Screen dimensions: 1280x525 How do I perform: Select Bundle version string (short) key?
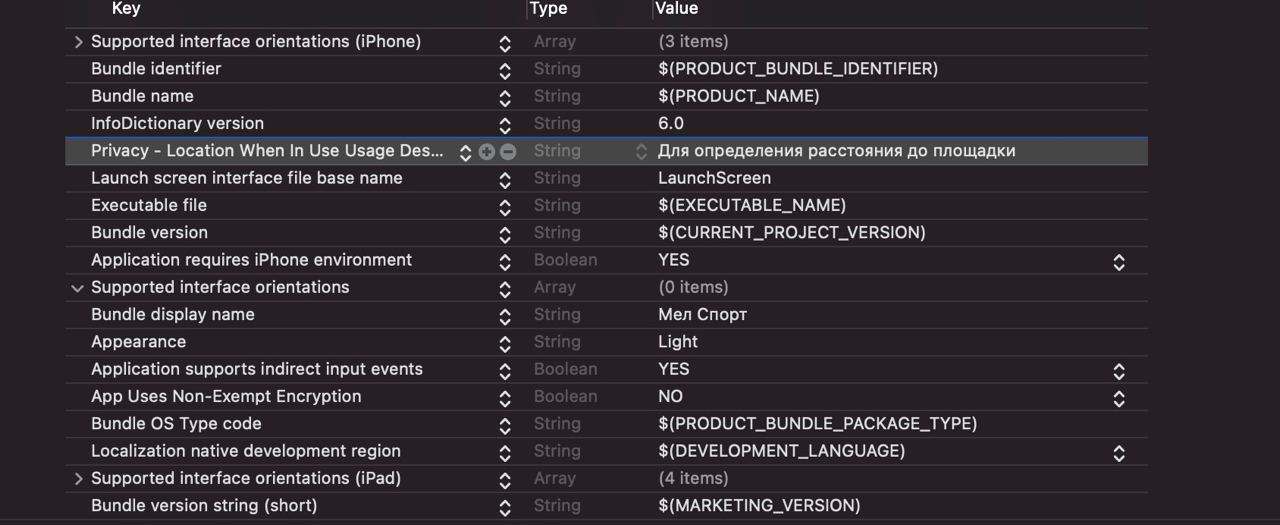pyautogui.click(x=204, y=506)
